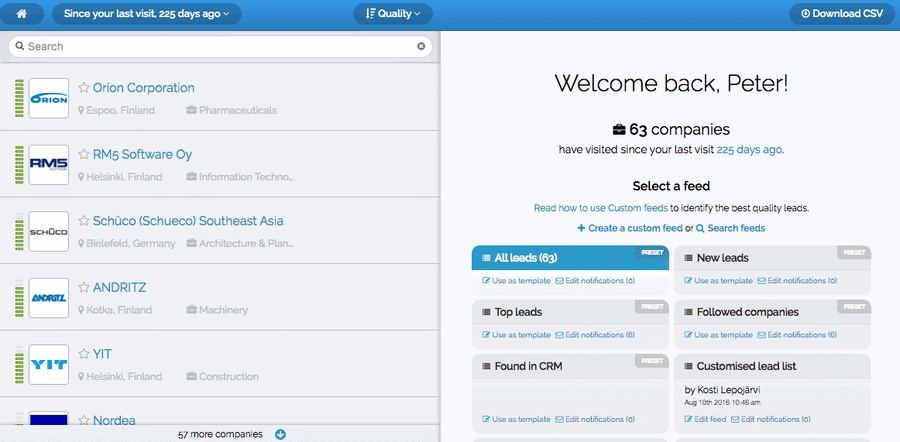The height and width of the screenshot is (442, 900).
Task: Use New leads as template
Action: [x=718, y=281]
